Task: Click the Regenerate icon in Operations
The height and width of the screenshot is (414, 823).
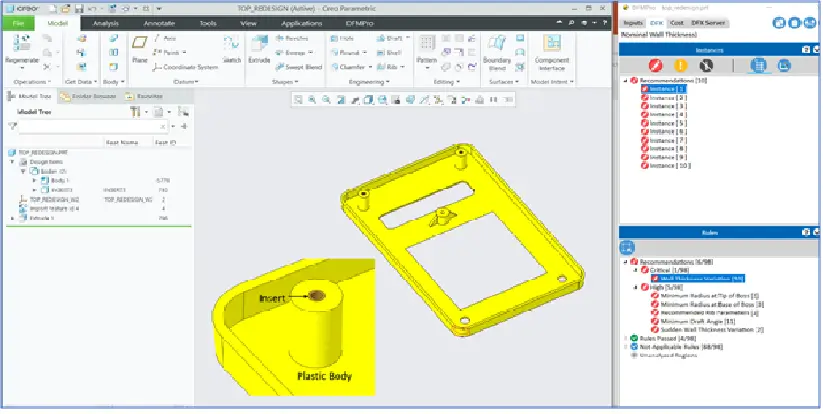Action: [21, 43]
